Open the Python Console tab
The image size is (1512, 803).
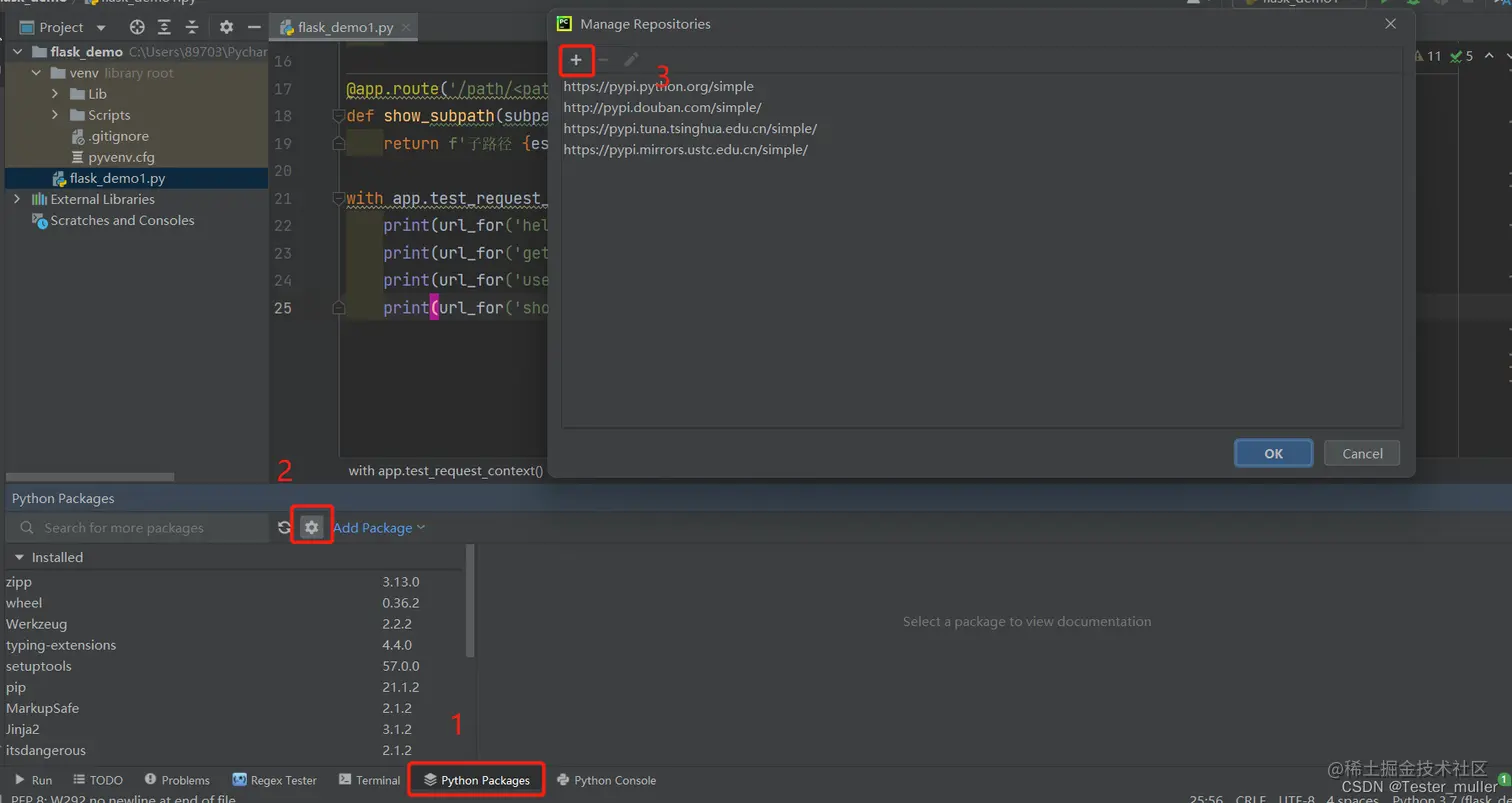[606, 780]
